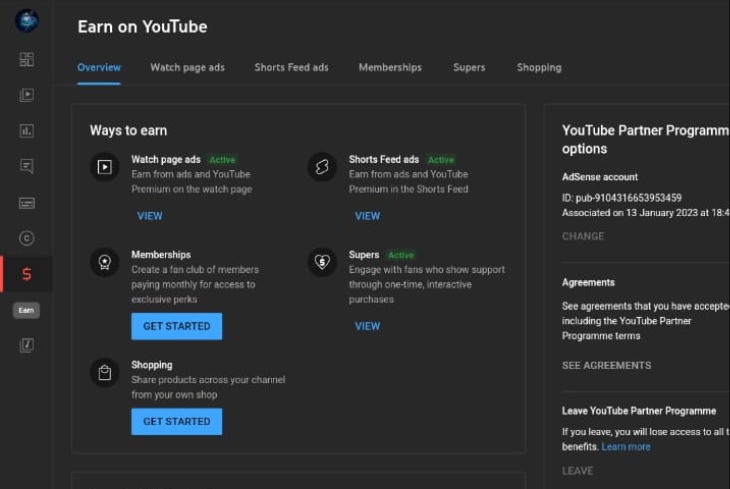Click the Supers heart dollar icon
The image size is (730, 489).
tap(322, 262)
